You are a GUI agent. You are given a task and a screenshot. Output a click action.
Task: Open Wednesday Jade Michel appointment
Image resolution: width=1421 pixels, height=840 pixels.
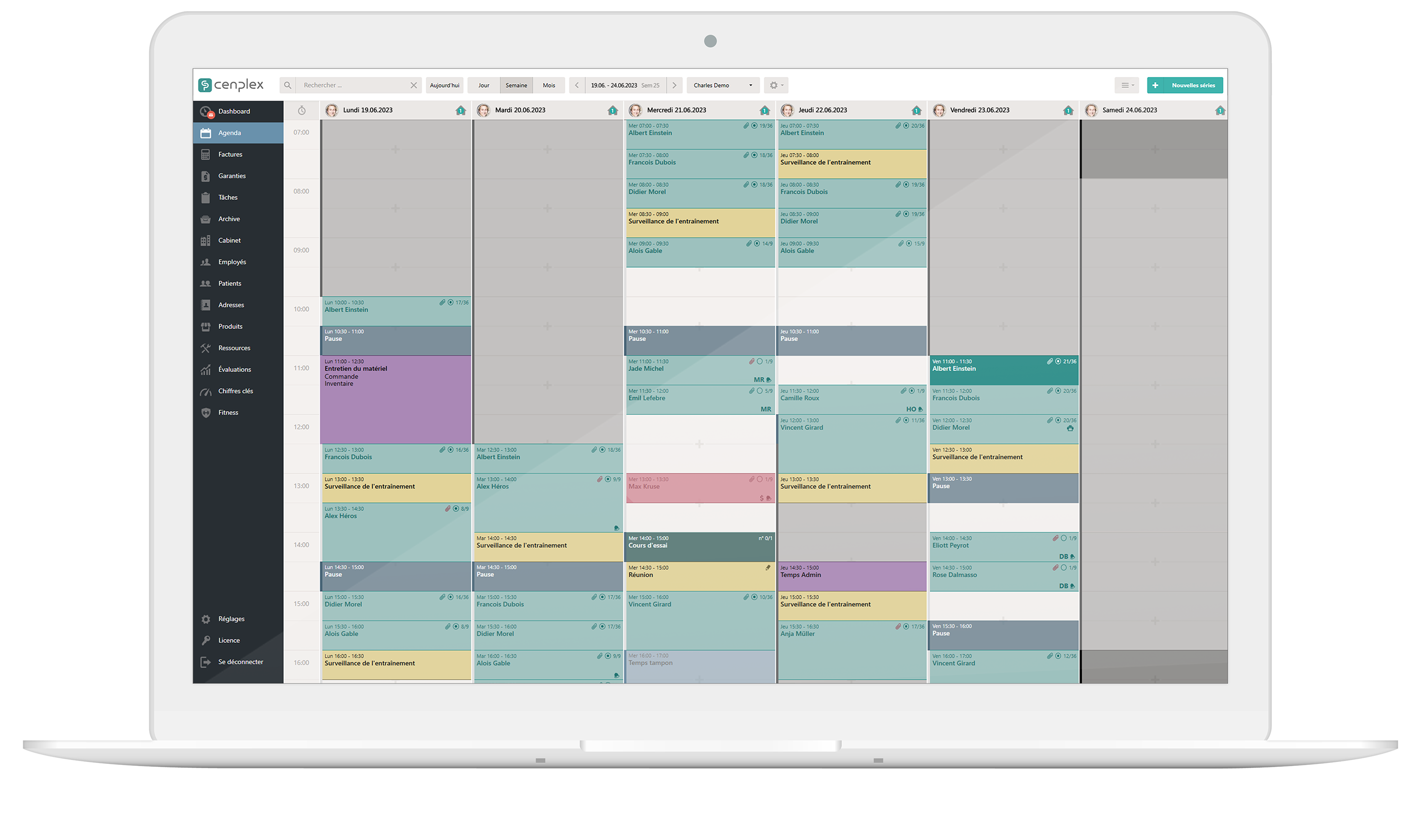pyautogui.click(x=700, y=370)
